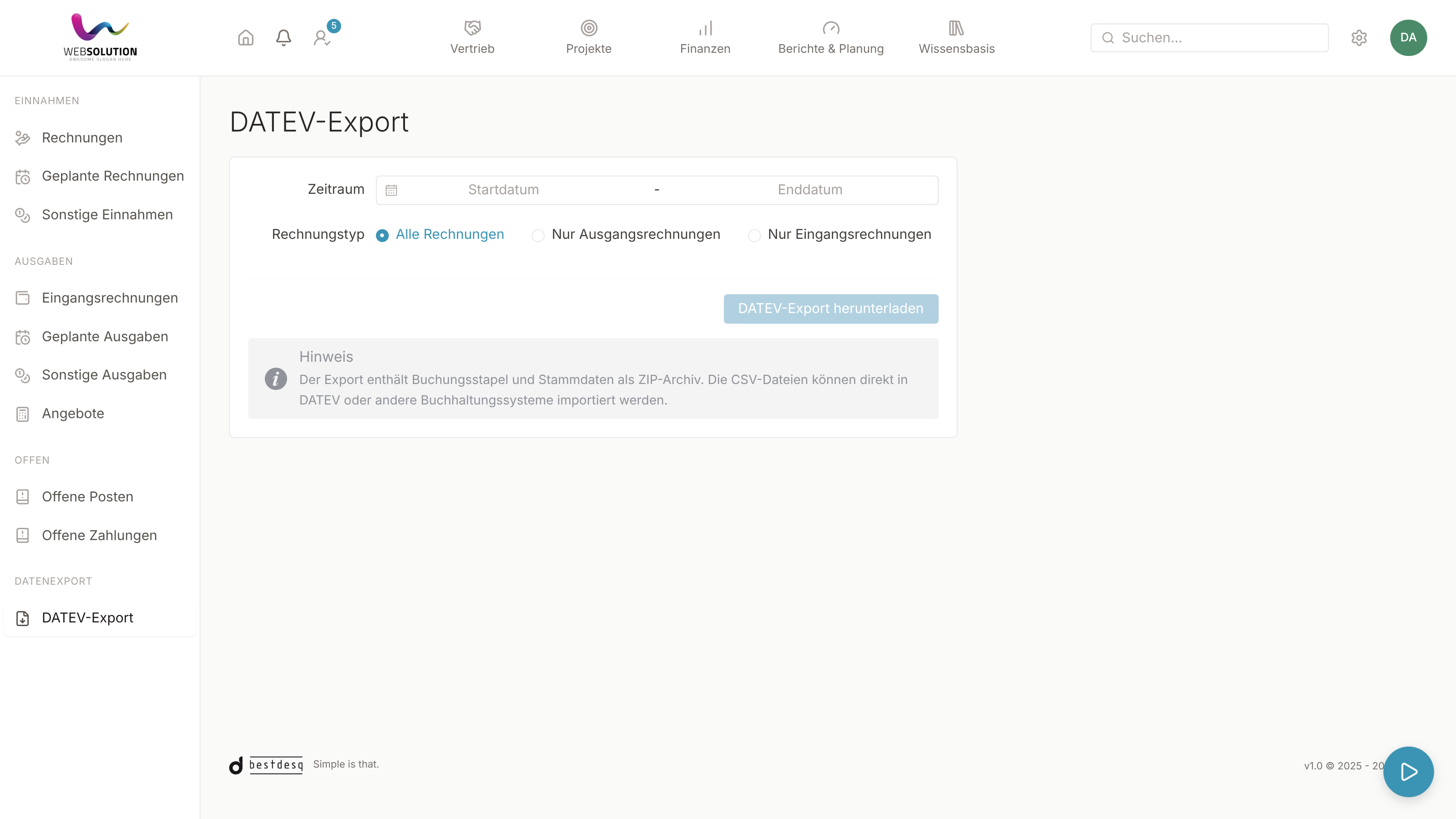
Task: Click the Rechnungstyp label
Action: click(318, 235)
